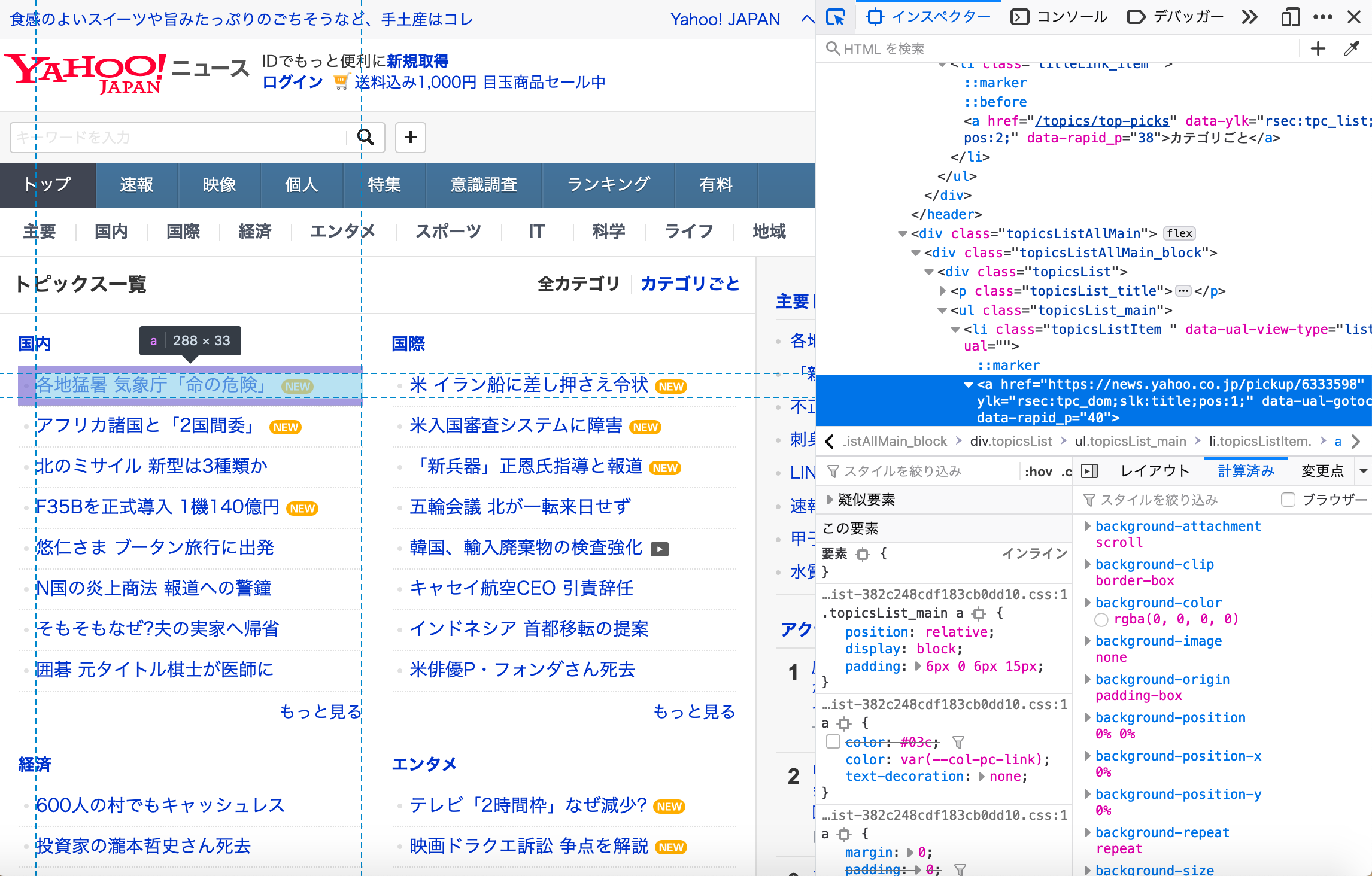Activate the element picker tool in devtools
Screen dimensions: 1372x876
pyautogui.click(x=836, y=17)
